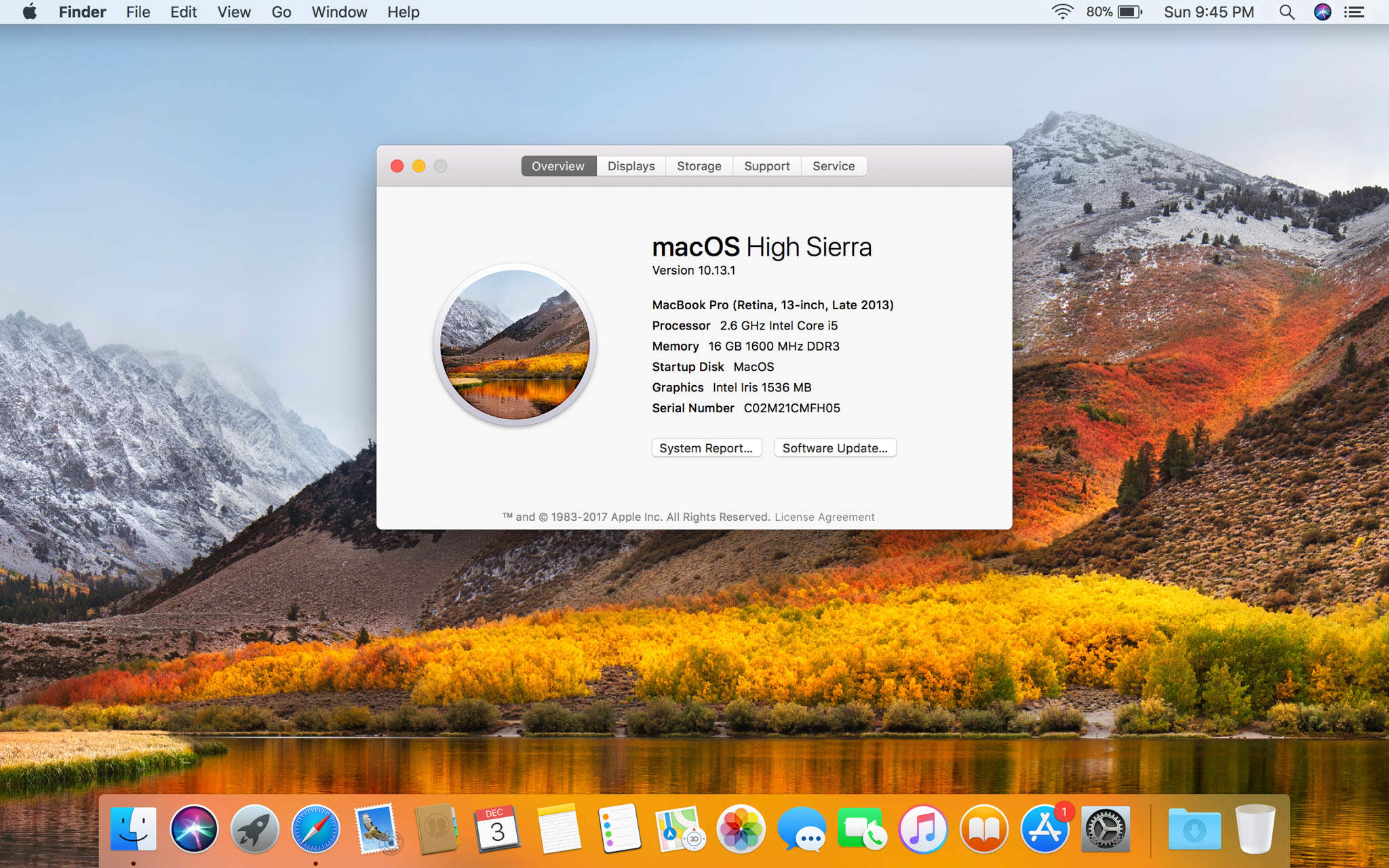
Task: Open Maps icon in Dock
Action: tap(680, 829)
